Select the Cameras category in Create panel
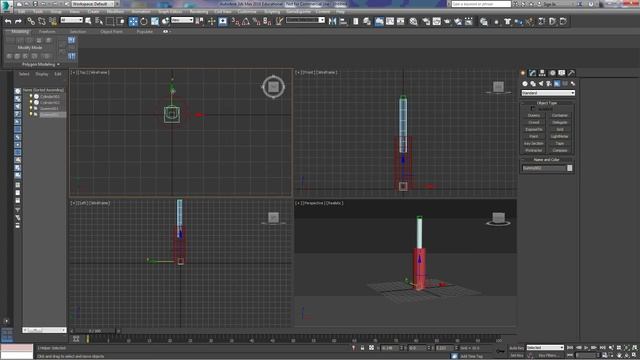Screen dimensions: 640x360 pos(549,83)
